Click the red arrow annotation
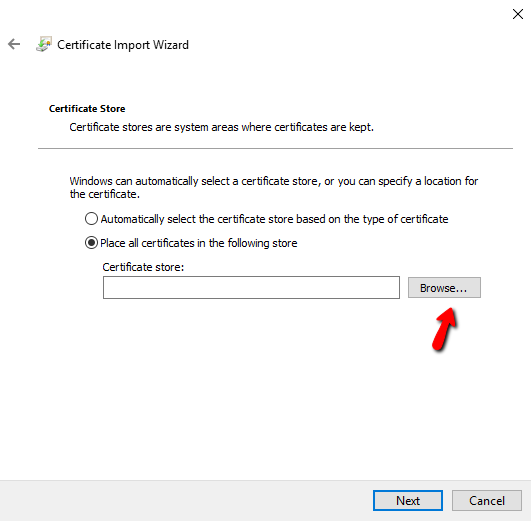 click(445, 329)
